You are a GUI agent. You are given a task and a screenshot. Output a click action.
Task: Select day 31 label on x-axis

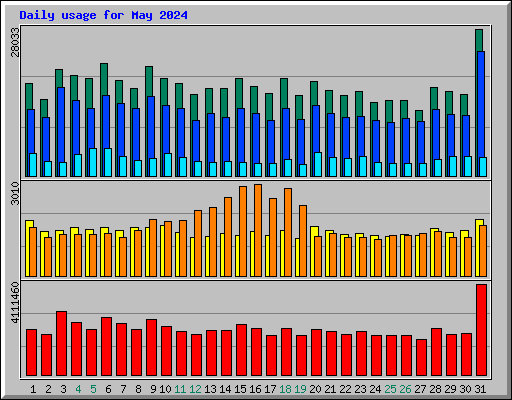[x=480, y=389]
